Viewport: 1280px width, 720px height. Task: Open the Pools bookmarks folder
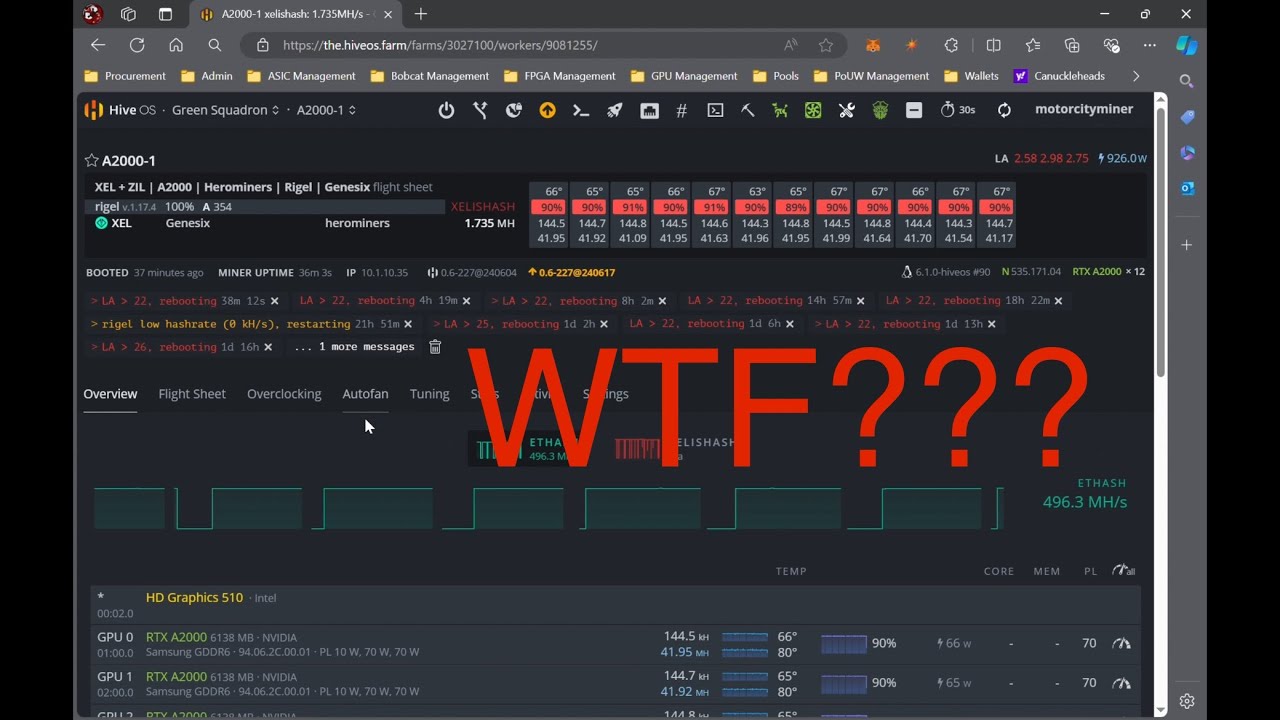pyautogui.click(x=776, y=76)
